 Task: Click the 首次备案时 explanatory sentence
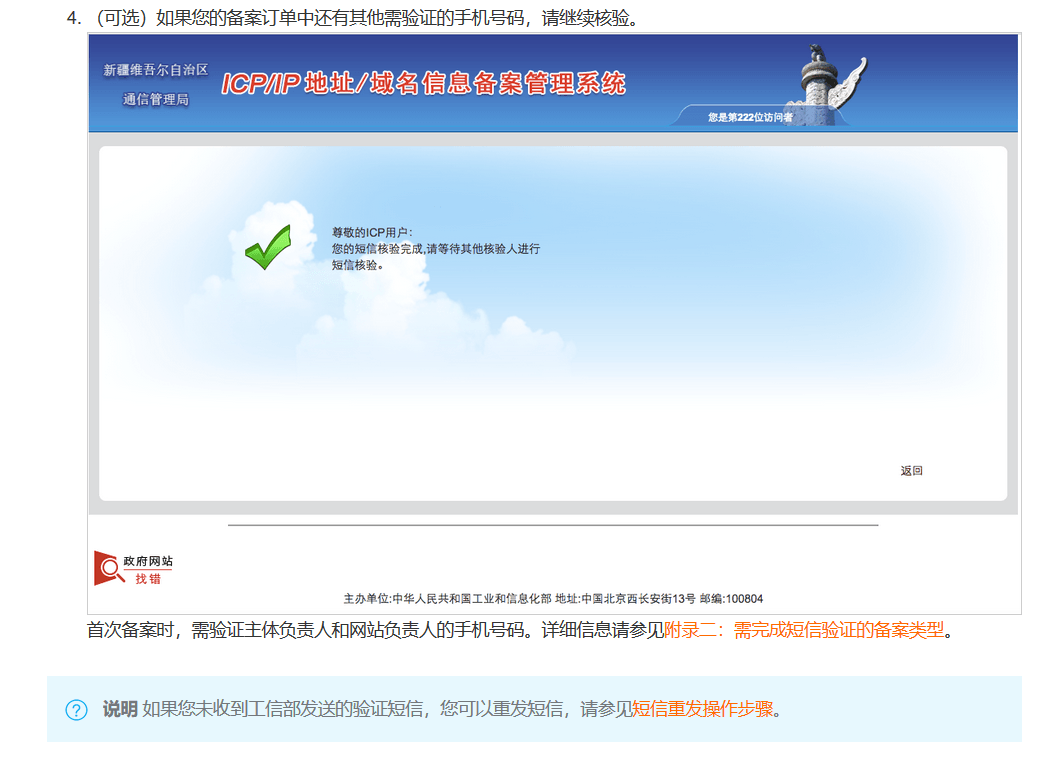[x=520, y=630]
